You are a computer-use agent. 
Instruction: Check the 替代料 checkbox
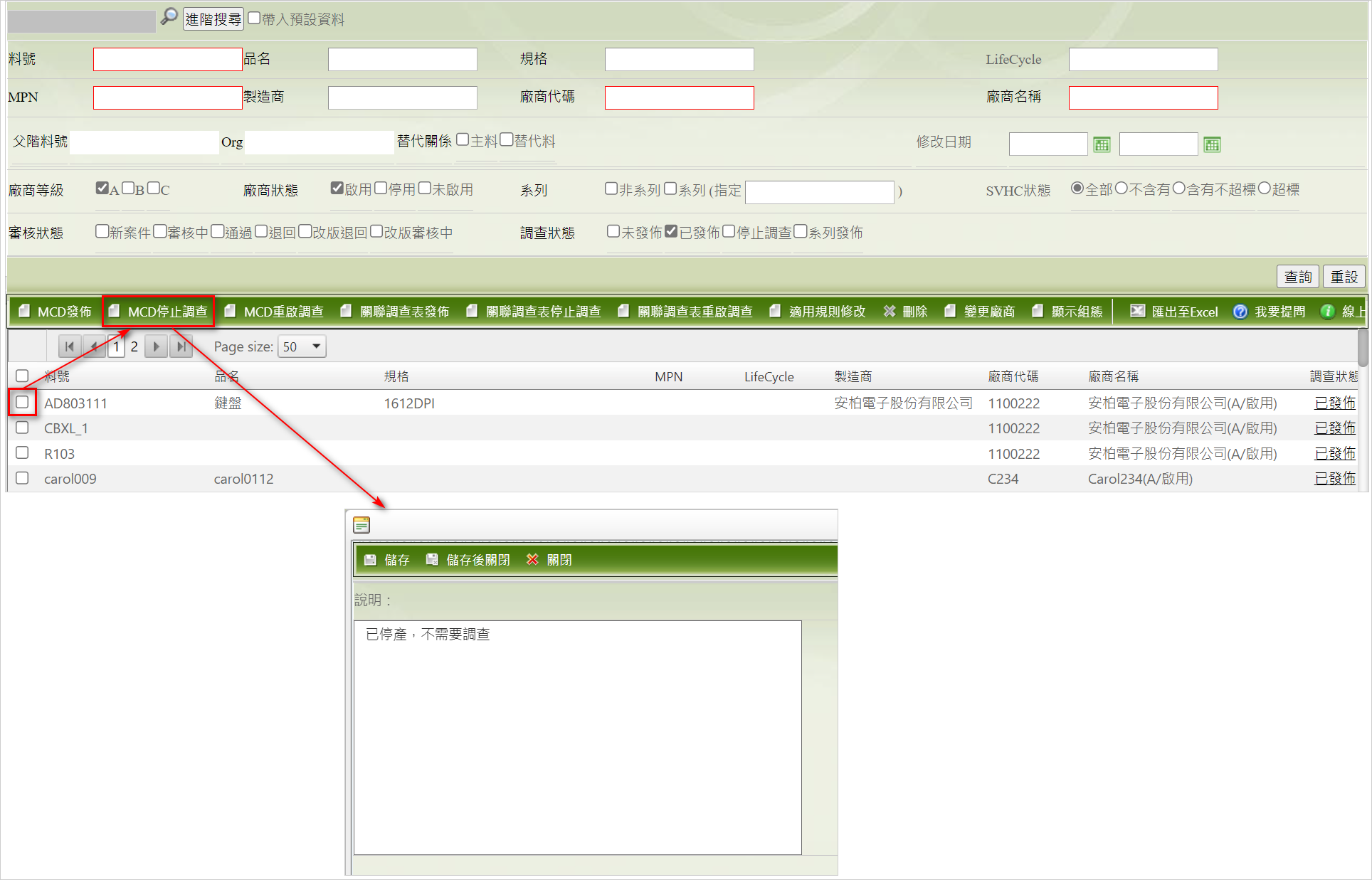click(x=507, y=139)
